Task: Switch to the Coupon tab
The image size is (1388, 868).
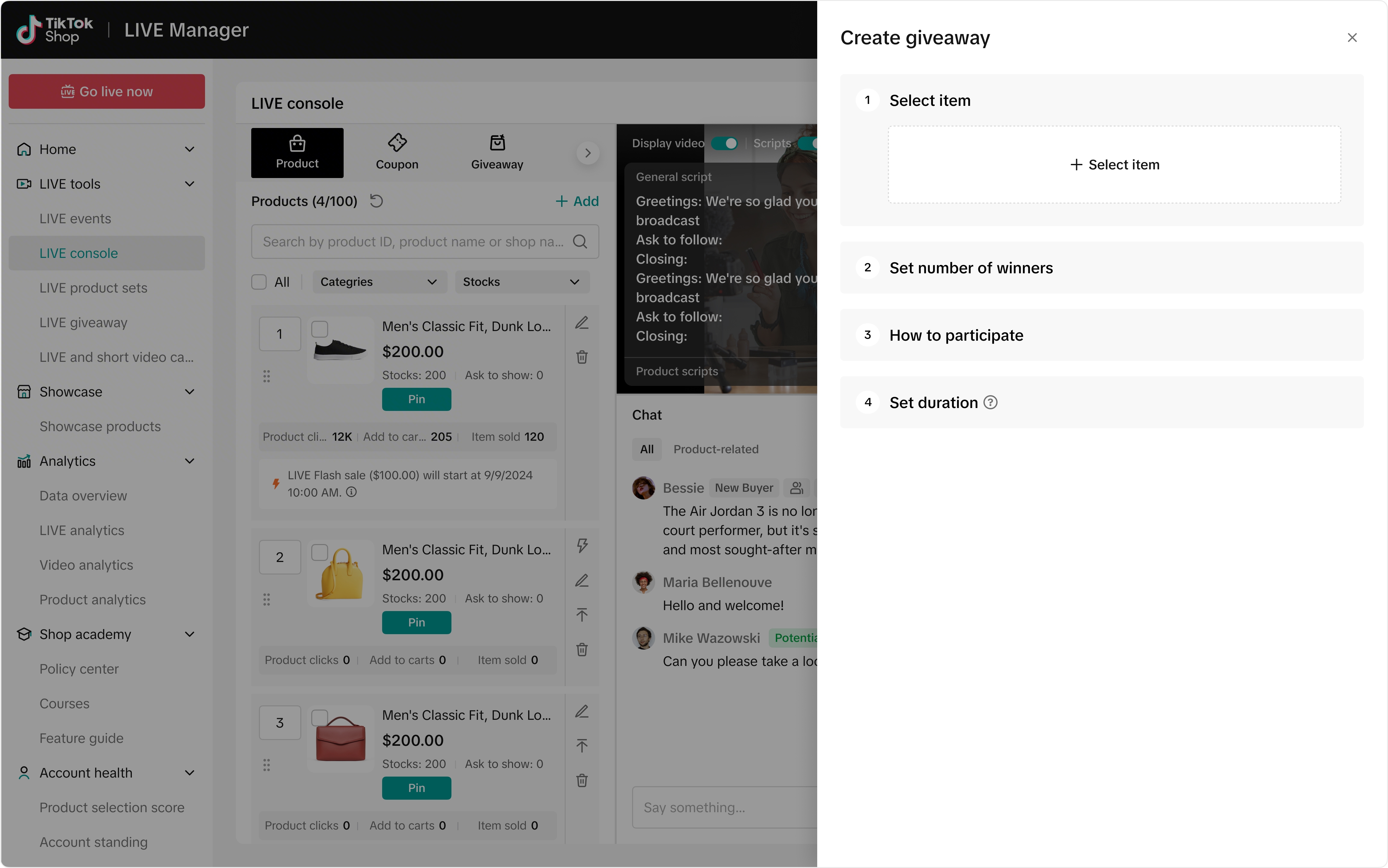Action: (397, 153)
